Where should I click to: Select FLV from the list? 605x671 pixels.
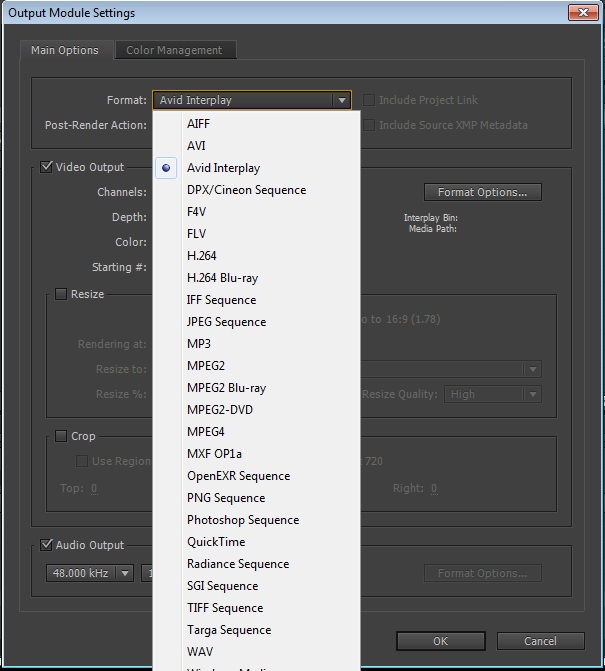point(256,234)
